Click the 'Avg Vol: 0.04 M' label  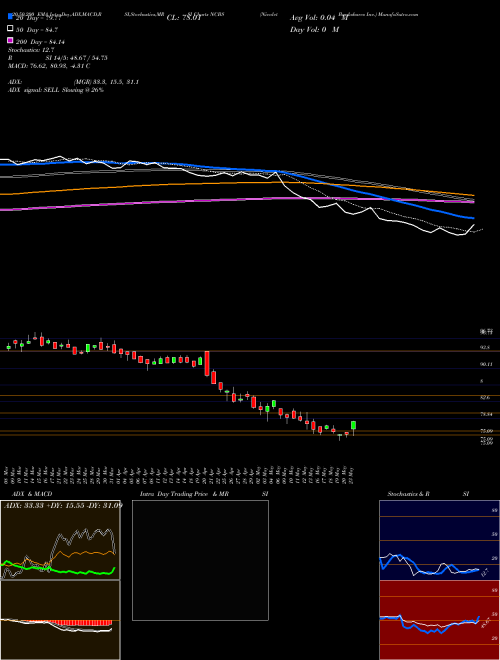pyautogui.click(x=319, y=18)
